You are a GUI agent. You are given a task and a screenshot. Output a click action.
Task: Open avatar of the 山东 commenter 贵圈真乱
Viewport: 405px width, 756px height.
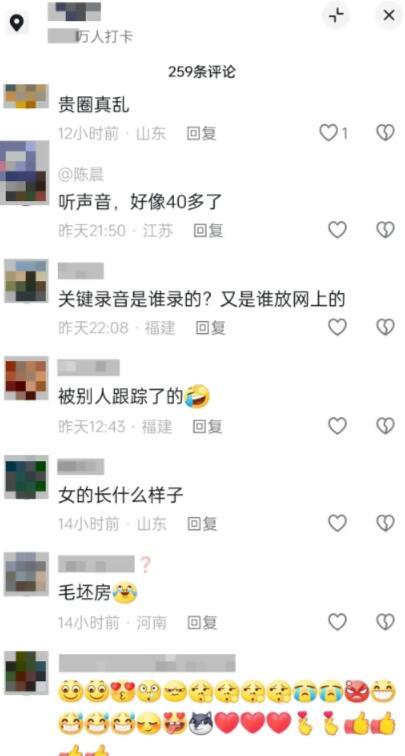pyautogui.click(x=27, y=96)
